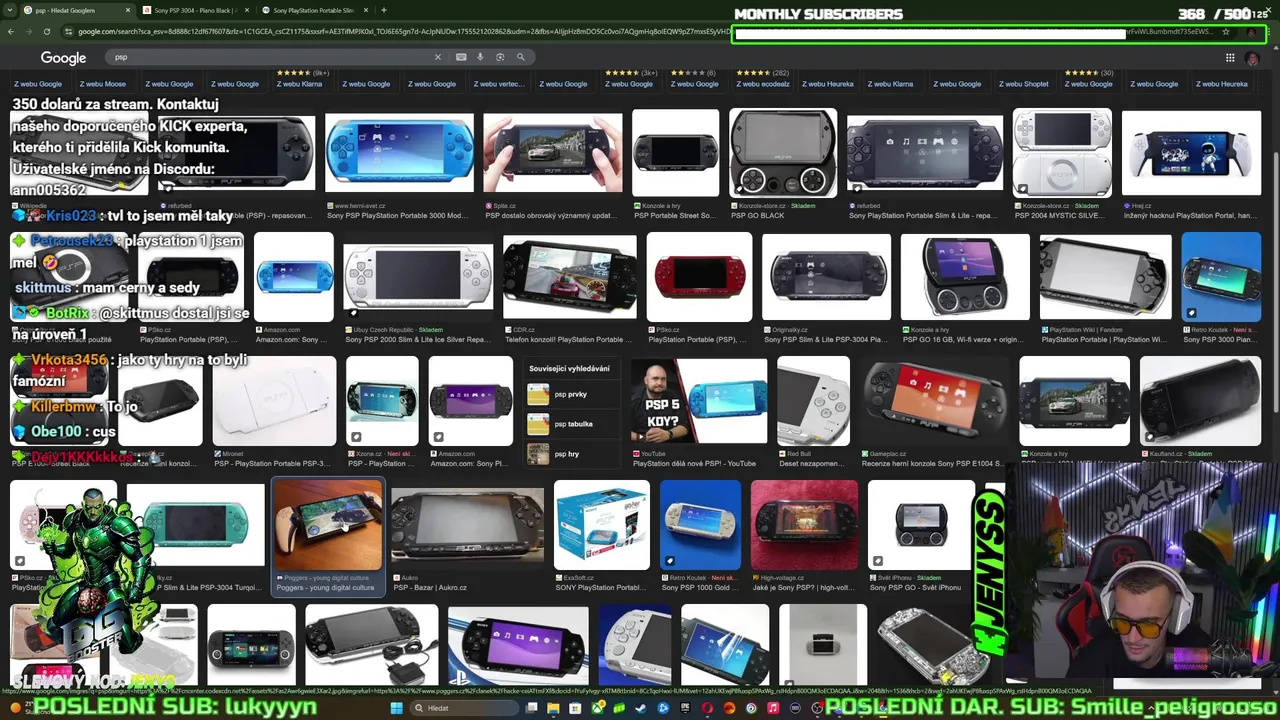
Task: Click the Google logo
Action: (x=63, y=58)
